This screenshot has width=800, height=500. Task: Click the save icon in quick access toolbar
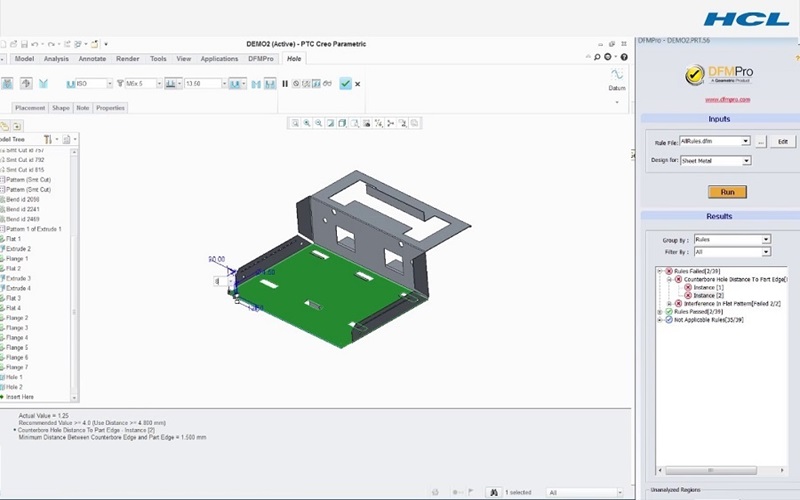coord(24,44)
